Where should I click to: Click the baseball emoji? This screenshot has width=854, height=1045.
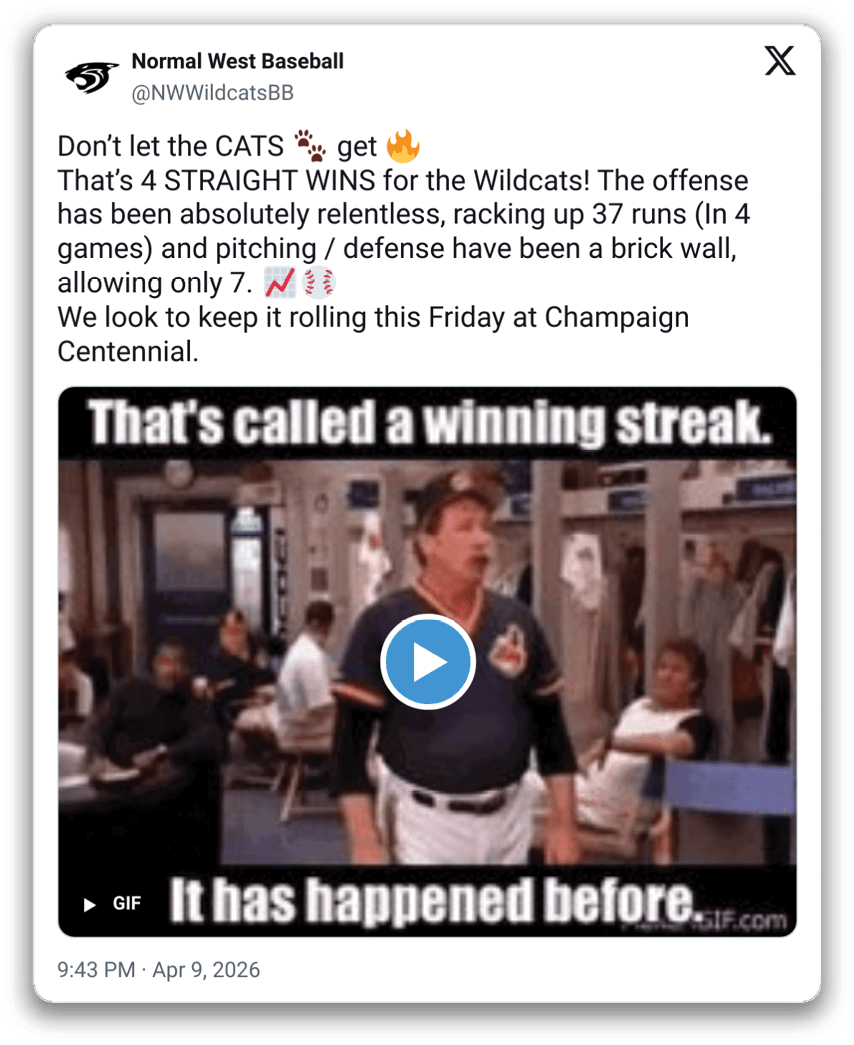coord(319,283)
